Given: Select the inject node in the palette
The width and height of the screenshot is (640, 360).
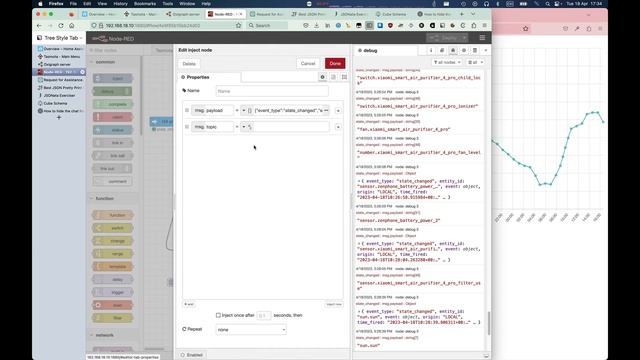Looking at the screenshot, I should (x=113, y=78).
